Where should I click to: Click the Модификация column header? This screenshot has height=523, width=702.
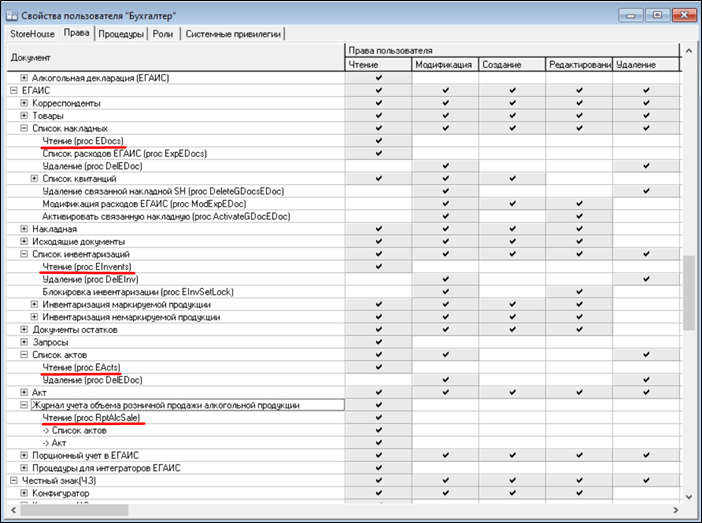click(444, 65)
